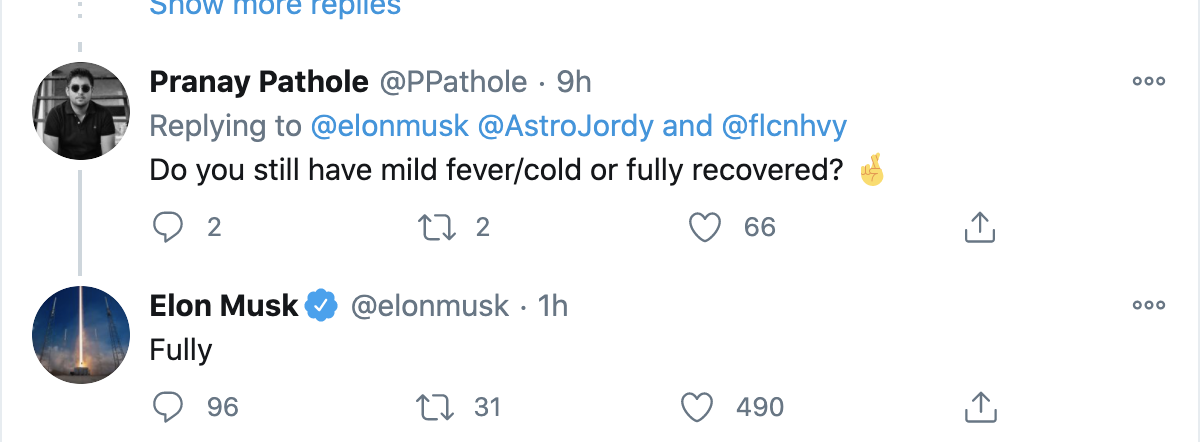This screenshot has height=442, width=1202.
Task: Retweet Pranay Pathole's fever question tweet
Action: pyautogui.click(x=436, y=228)
